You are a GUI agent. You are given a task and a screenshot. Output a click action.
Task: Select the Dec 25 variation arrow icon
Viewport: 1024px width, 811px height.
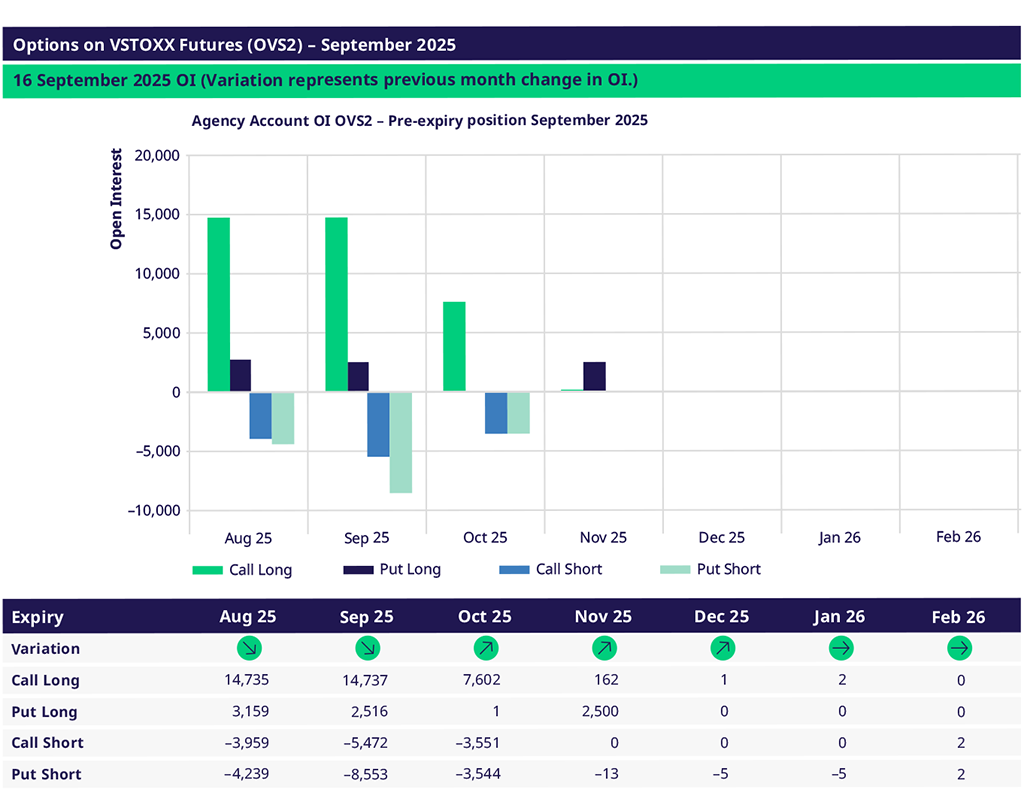click(723, 648)
